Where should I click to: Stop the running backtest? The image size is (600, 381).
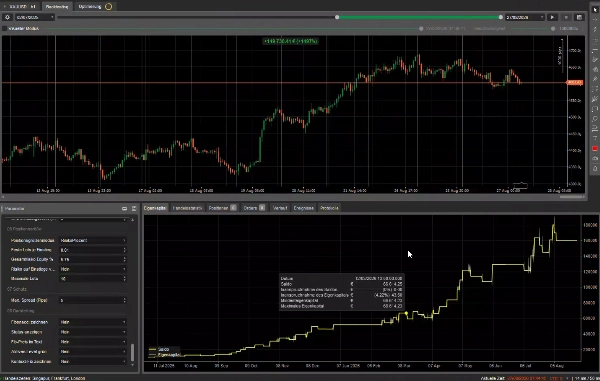[x=566, y=17]
